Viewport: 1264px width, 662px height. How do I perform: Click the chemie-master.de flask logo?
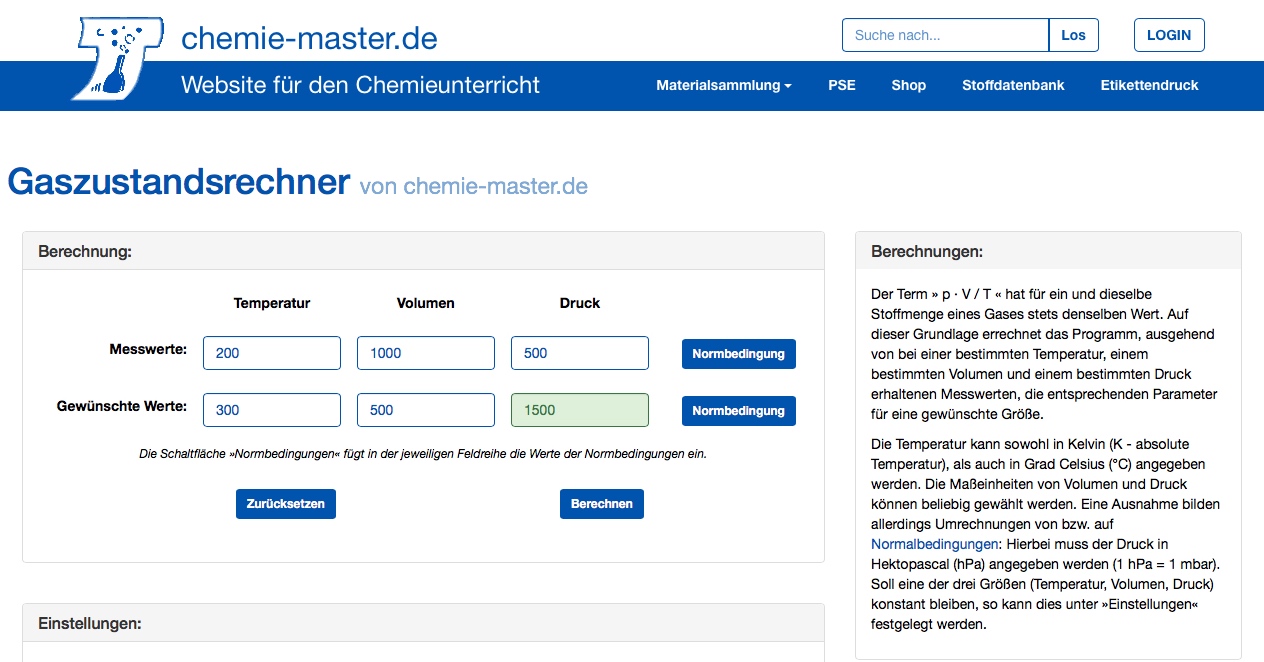tap(118, 57)
